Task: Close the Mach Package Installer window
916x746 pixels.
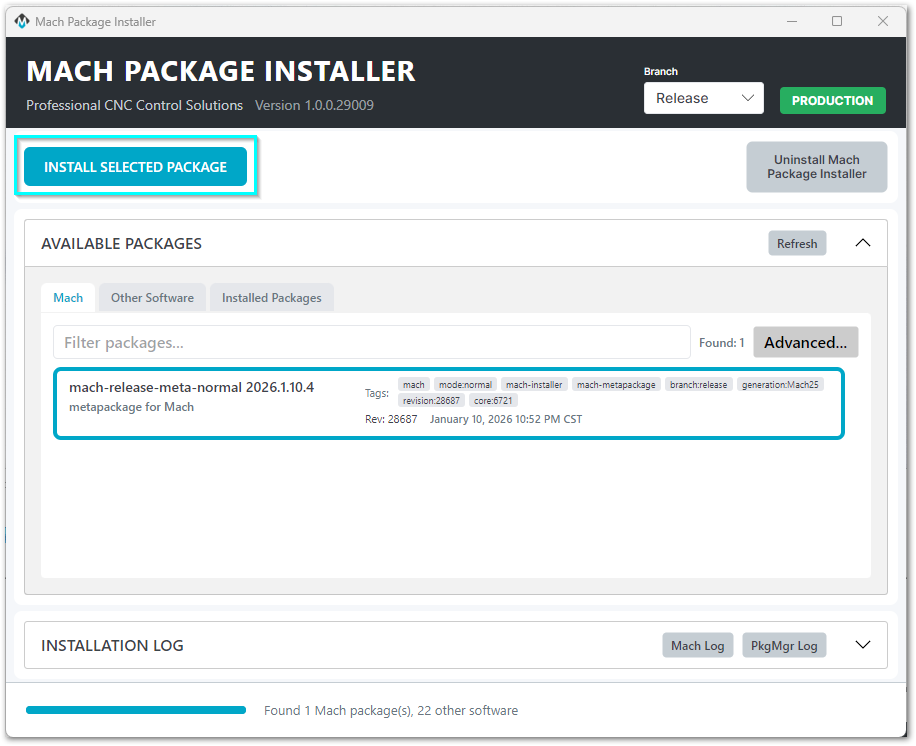Action: pyautogui.click(x=882, y=21)
